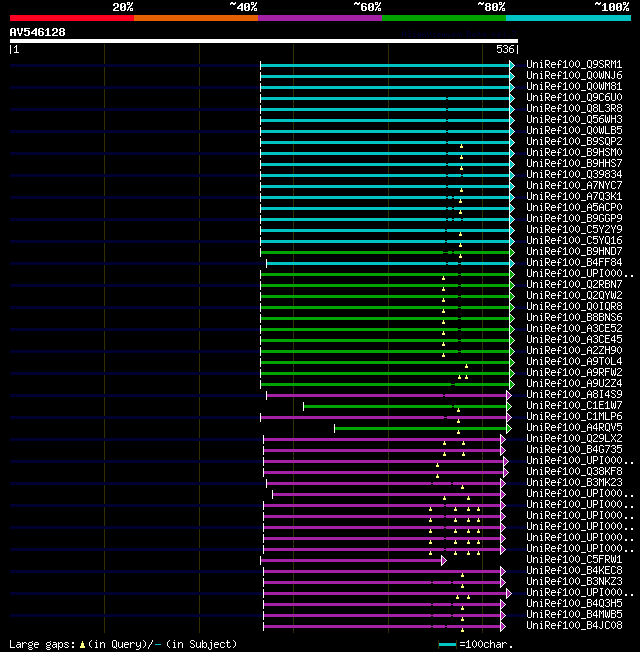Select the UniRef100_A2ZH90 label

tap(574, 351)
